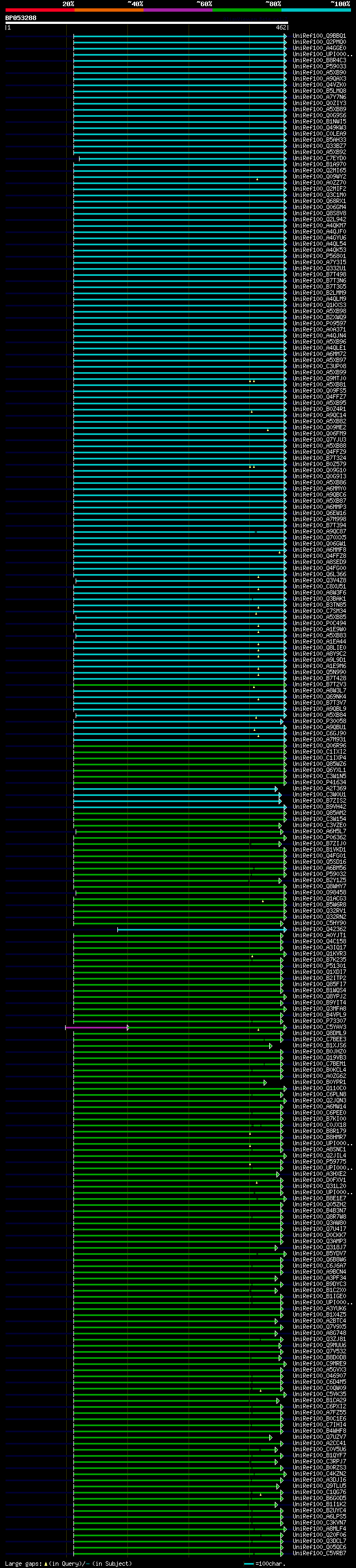Viewport: 356px width, 1568px height.
Task: Open hit UniRef100_B8R4C3
Action: click(x=319, y=60)
